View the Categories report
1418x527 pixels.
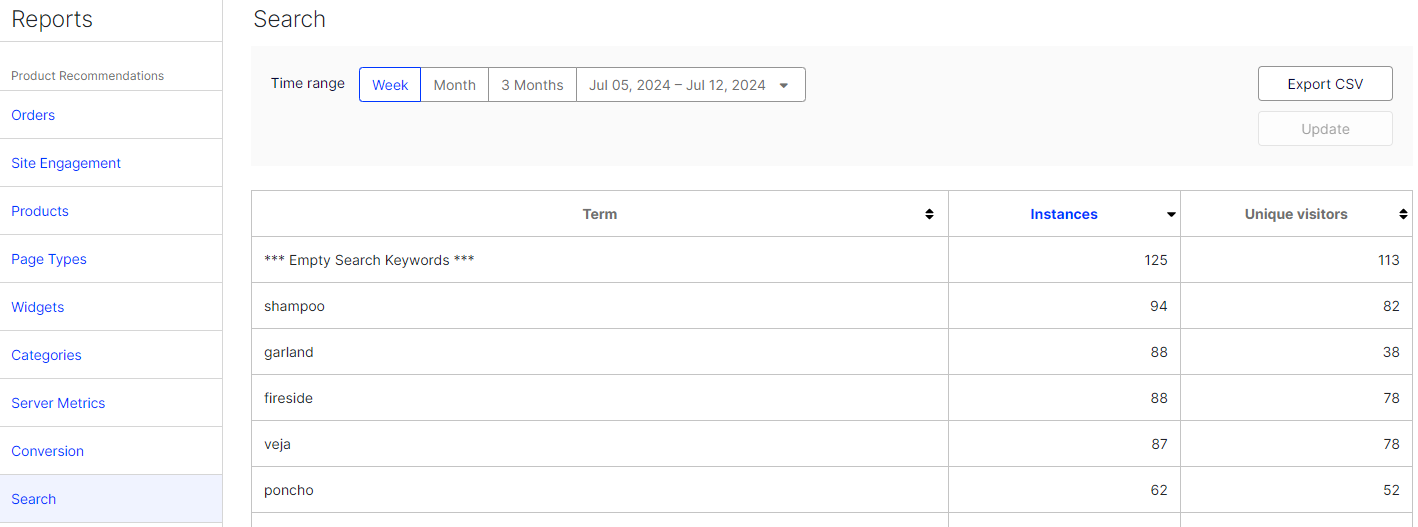pyautogui.click(x=46, y=355)
